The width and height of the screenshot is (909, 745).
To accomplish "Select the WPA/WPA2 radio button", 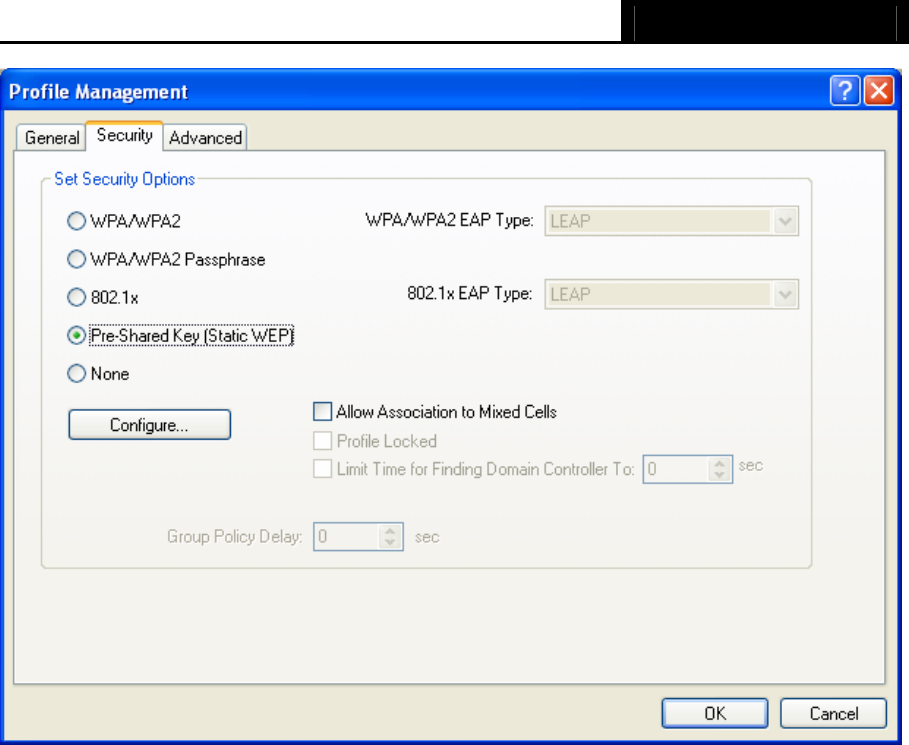I will [x=75, y=221].
